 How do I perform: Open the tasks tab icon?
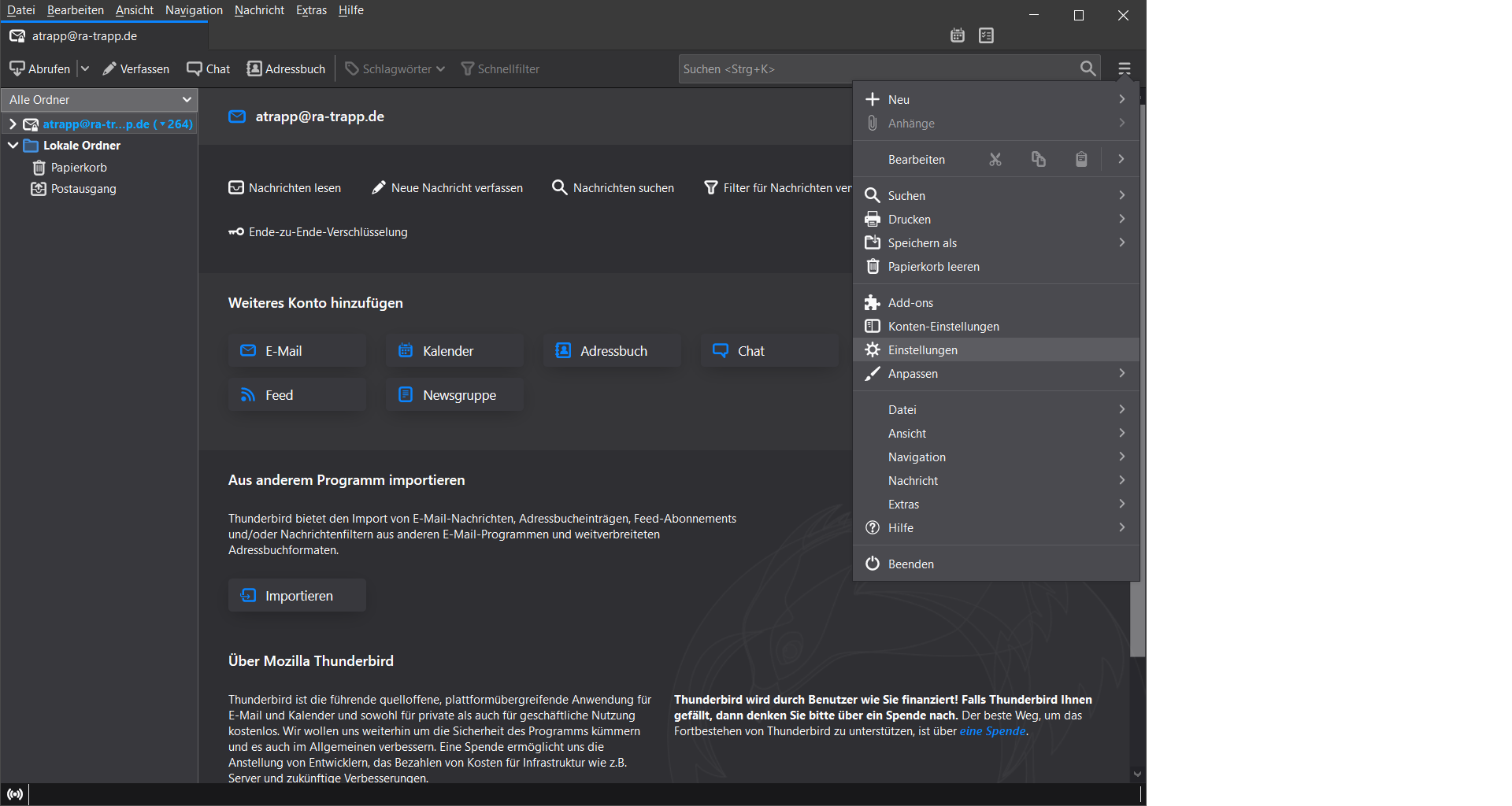pos(986,35)
